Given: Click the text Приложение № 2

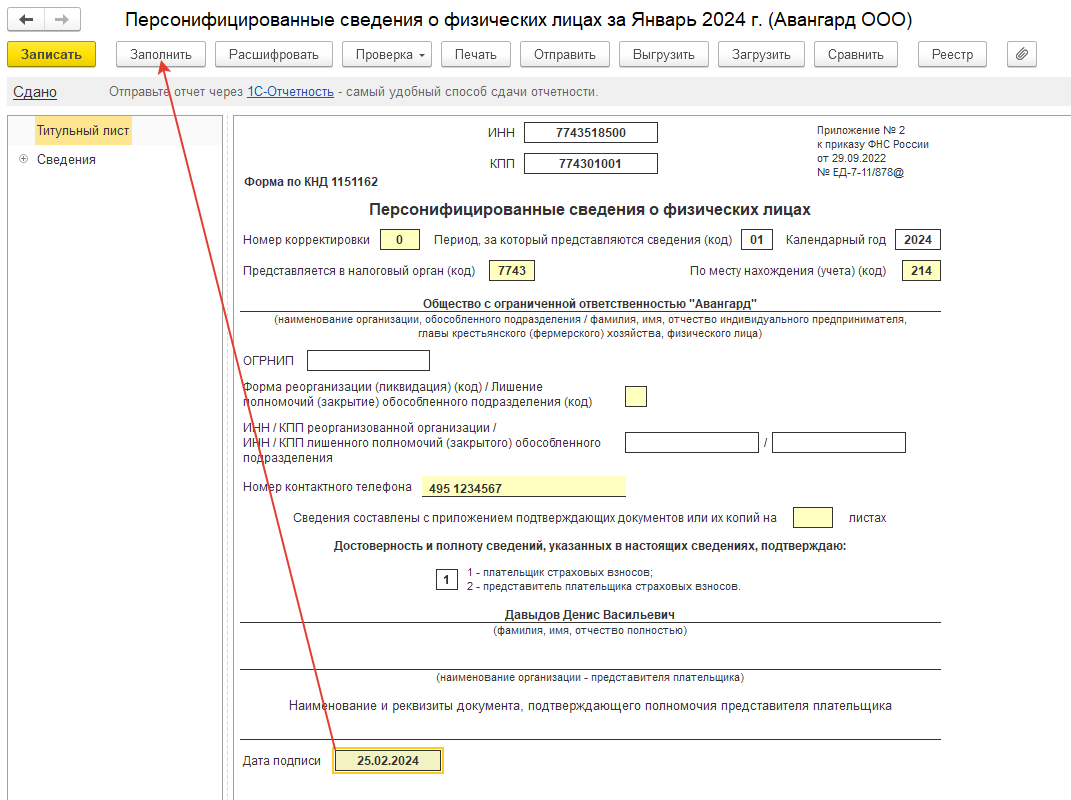Looking at the screenshot, I should 861,130.
